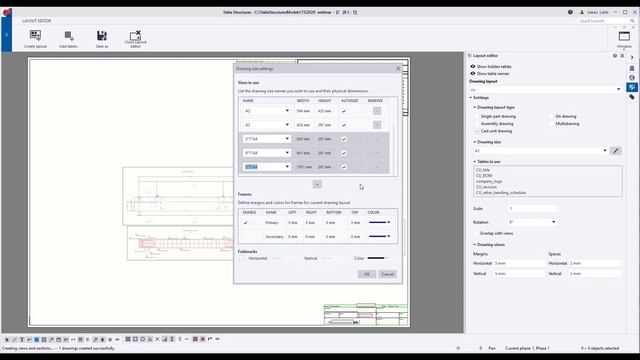Screen dimensions: 640x360
Task: Toggle Cast unit drawing checkbox
Action: point(477,131)
